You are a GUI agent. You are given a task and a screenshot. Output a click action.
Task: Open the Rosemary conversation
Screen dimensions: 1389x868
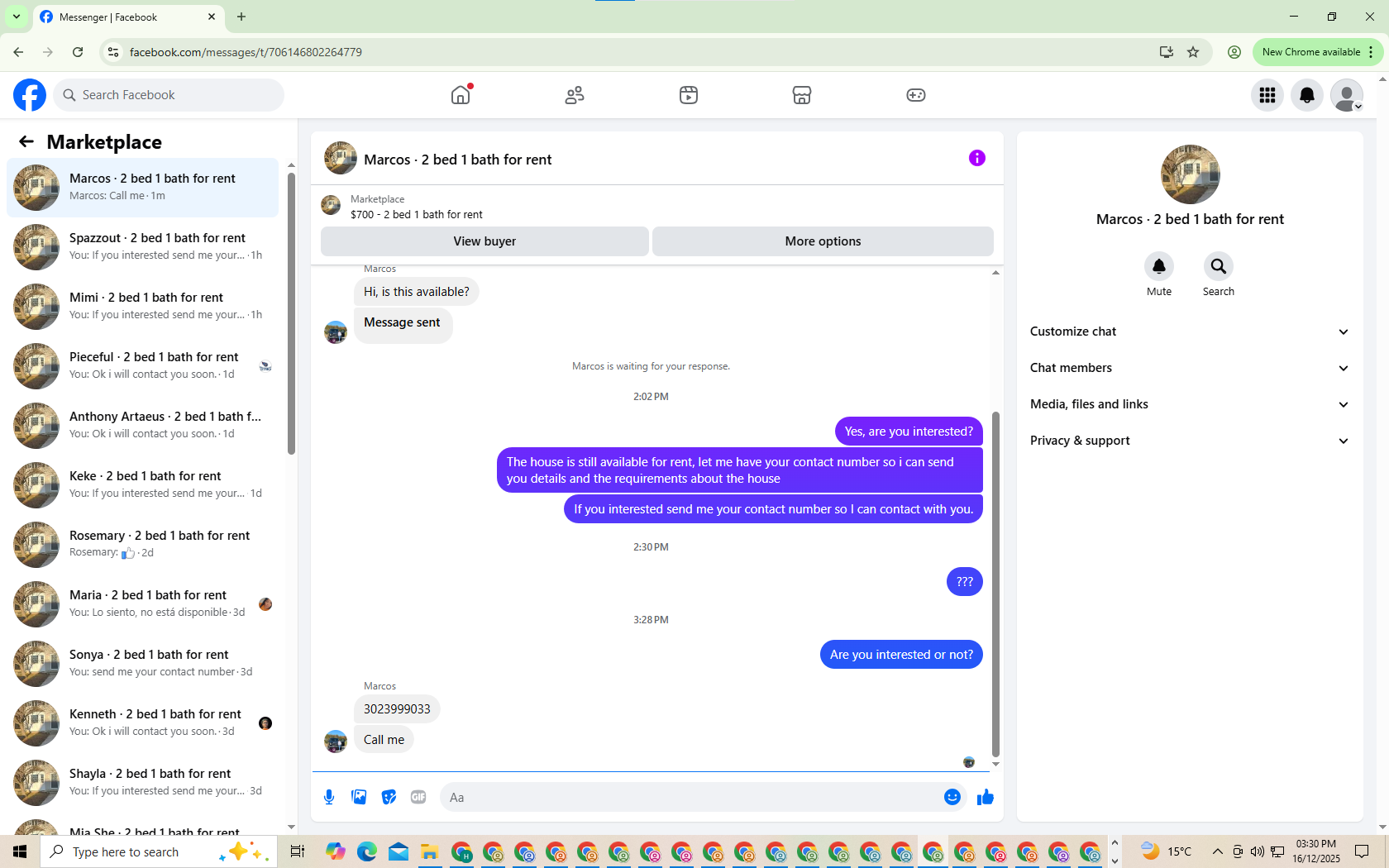142,545
